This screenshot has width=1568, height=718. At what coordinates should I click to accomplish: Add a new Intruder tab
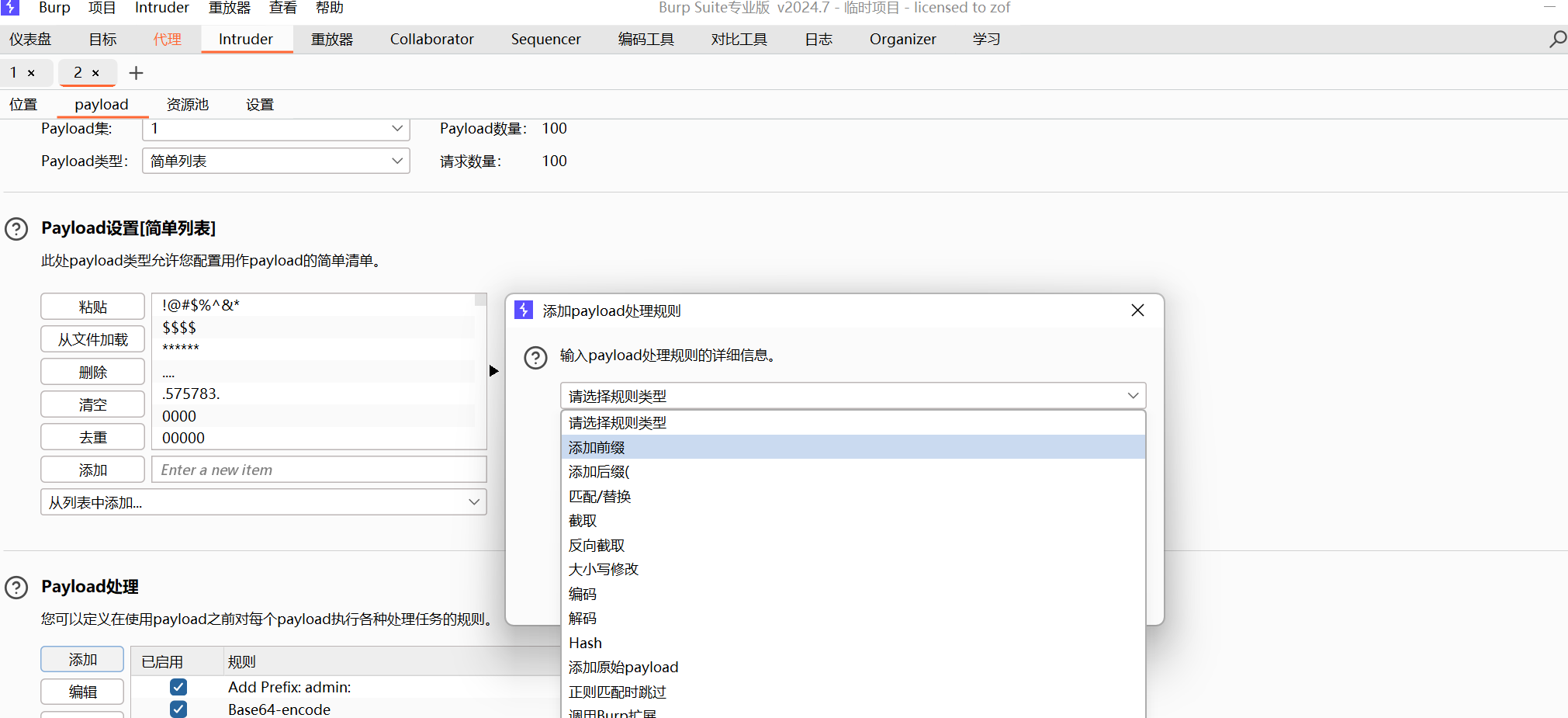click(x=136, y=73)
